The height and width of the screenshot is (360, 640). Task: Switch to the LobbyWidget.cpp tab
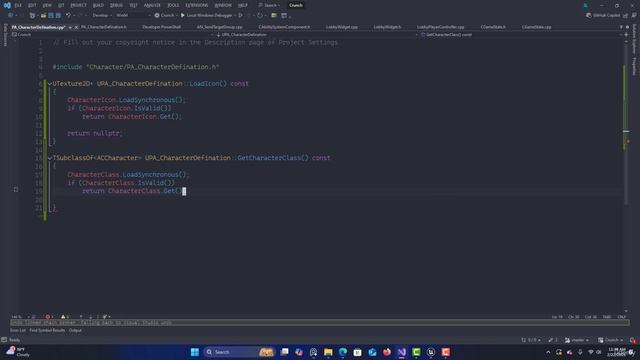point(342,27)
